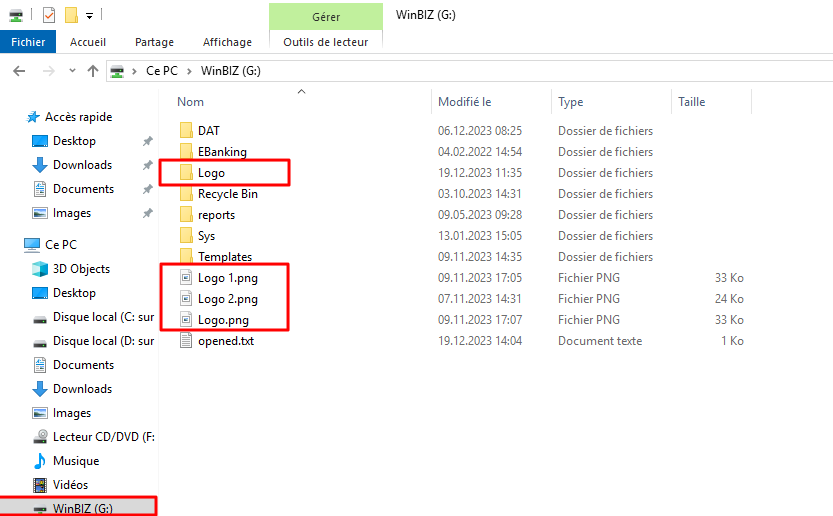Screen dimensions: 833x516
Task: Open the Affichage ribbon tab
Action: (227, 42)
